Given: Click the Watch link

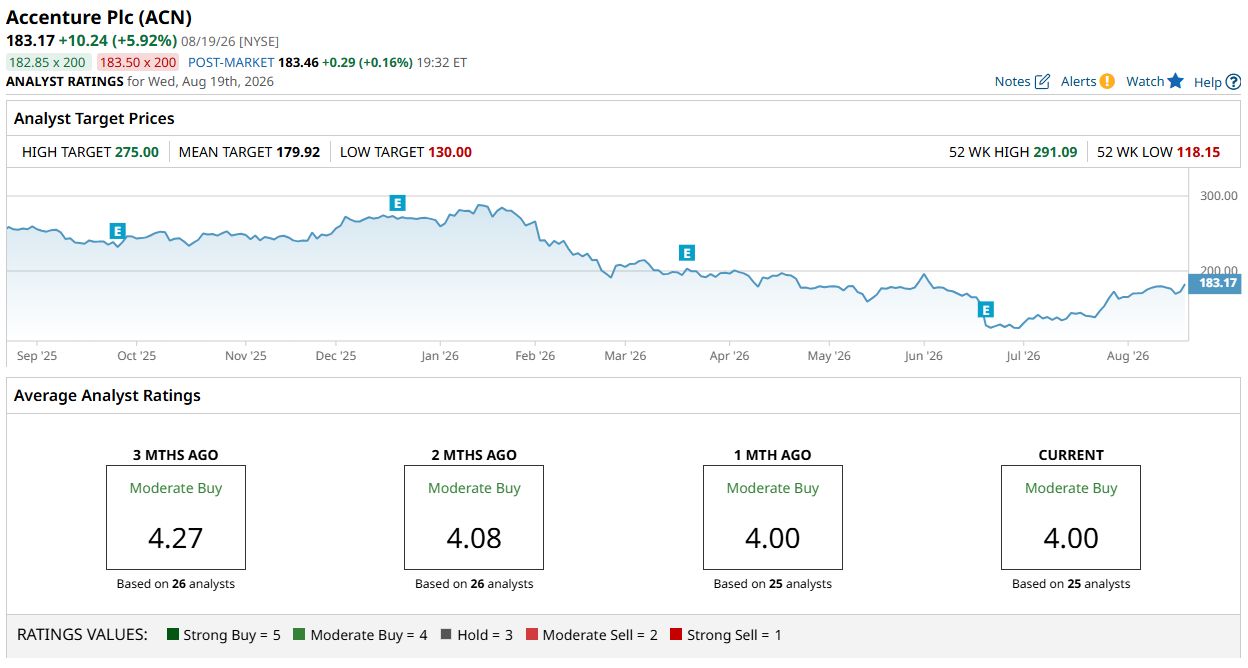Looking at the screenshot, I should pos(1145,81).
